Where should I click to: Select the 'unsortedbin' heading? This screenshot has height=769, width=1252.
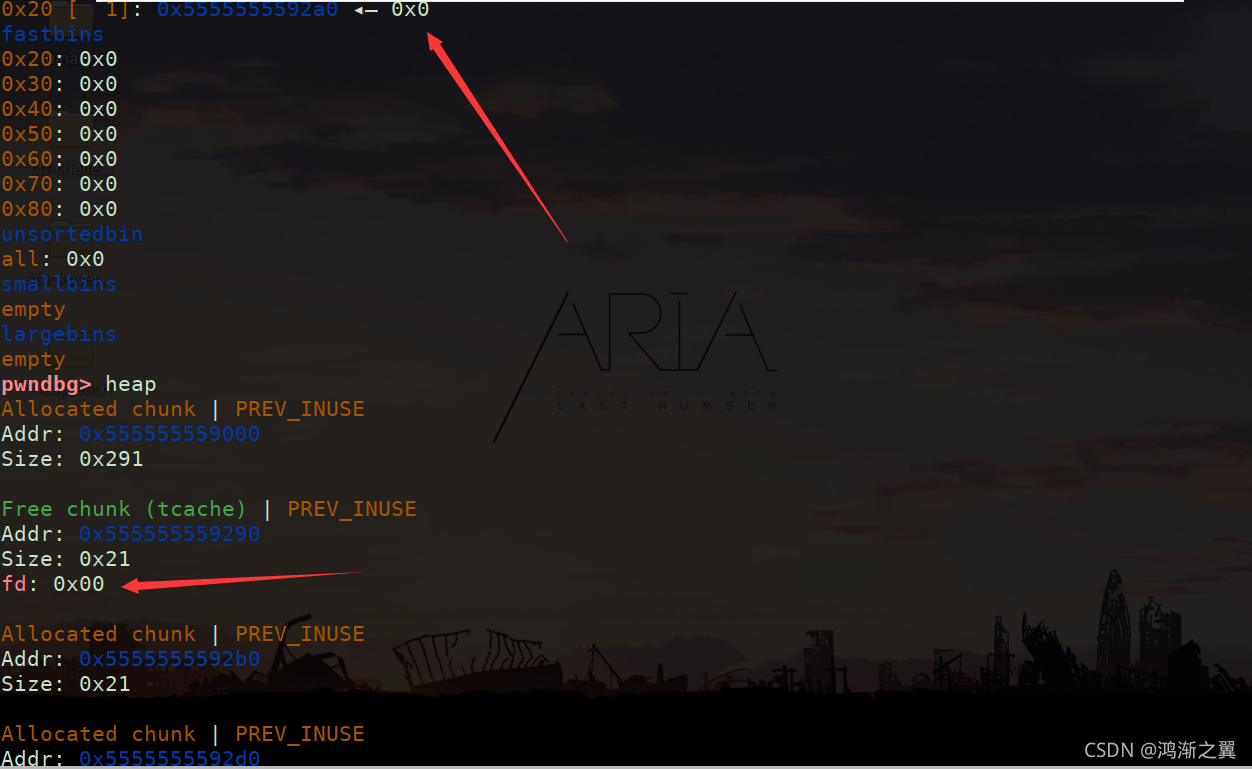coord(72,234)
